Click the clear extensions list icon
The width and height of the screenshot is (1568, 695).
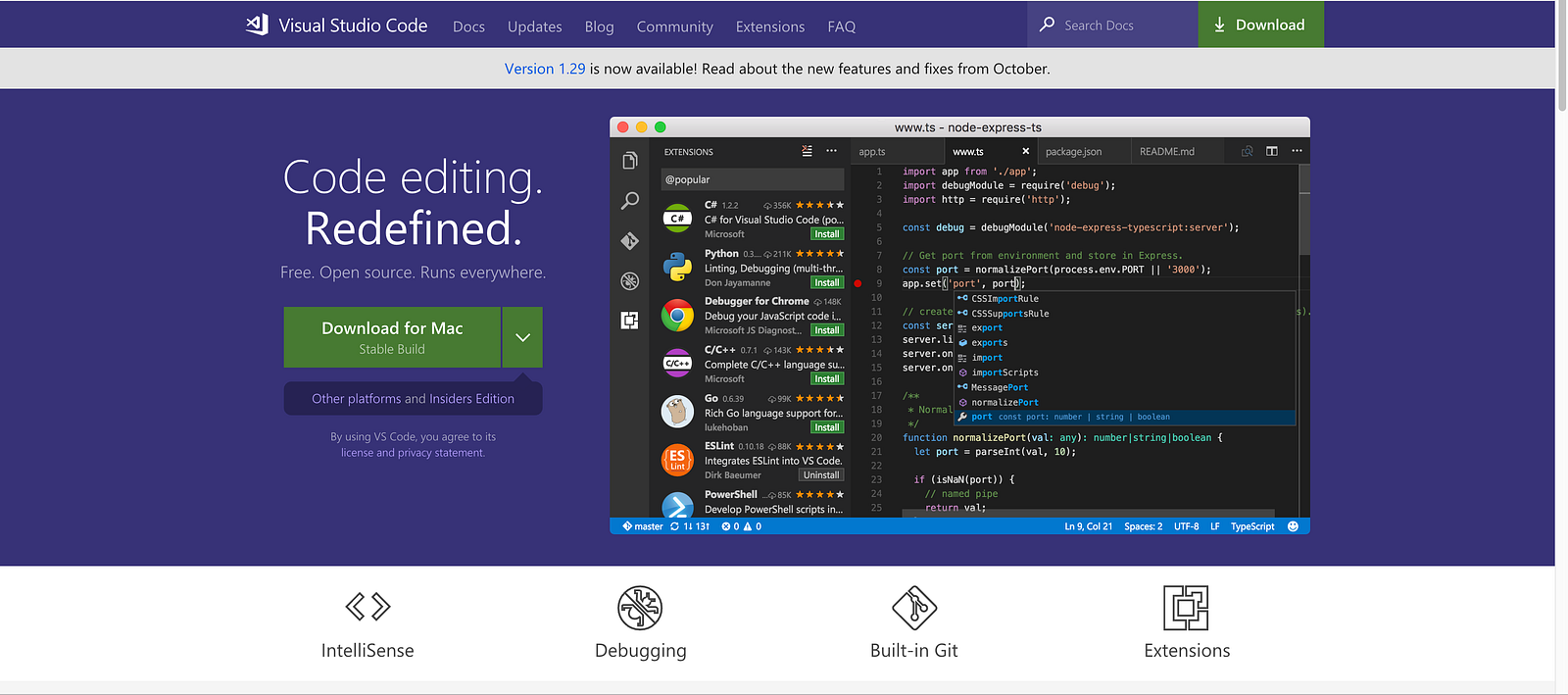point(807,151)
